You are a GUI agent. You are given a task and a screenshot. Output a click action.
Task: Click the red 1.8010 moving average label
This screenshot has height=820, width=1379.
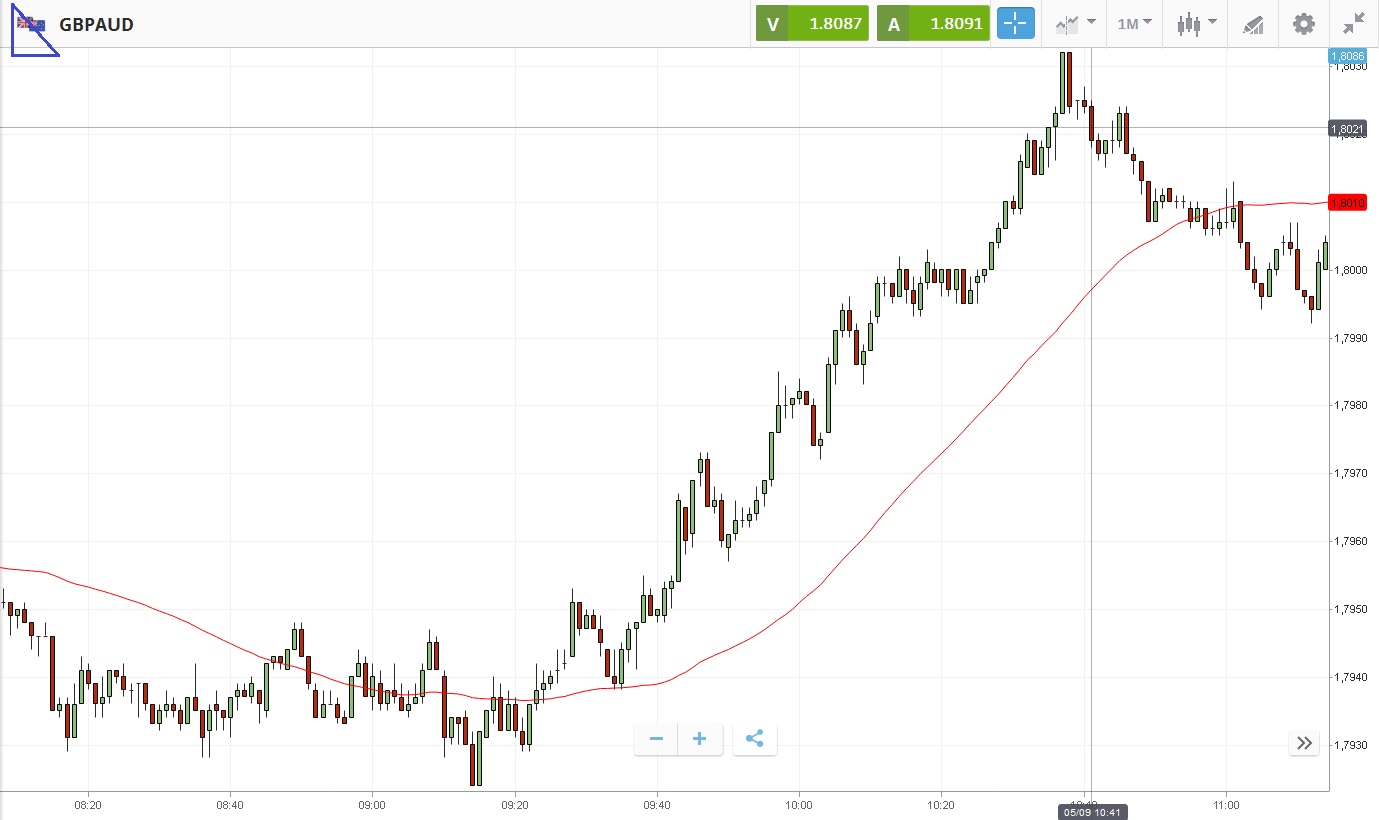pos(1347,203)
